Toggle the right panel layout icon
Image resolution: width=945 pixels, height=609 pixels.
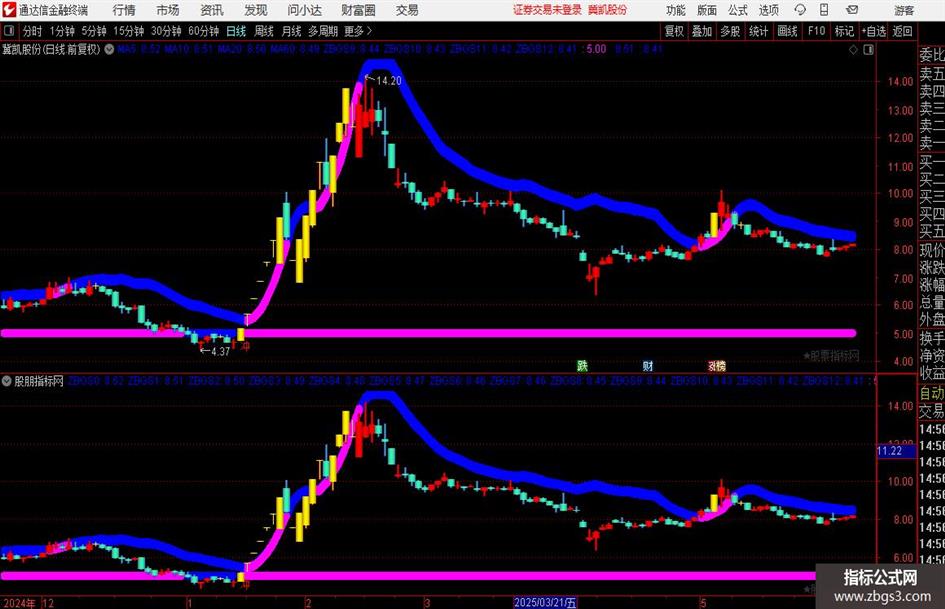coord(868,49)
